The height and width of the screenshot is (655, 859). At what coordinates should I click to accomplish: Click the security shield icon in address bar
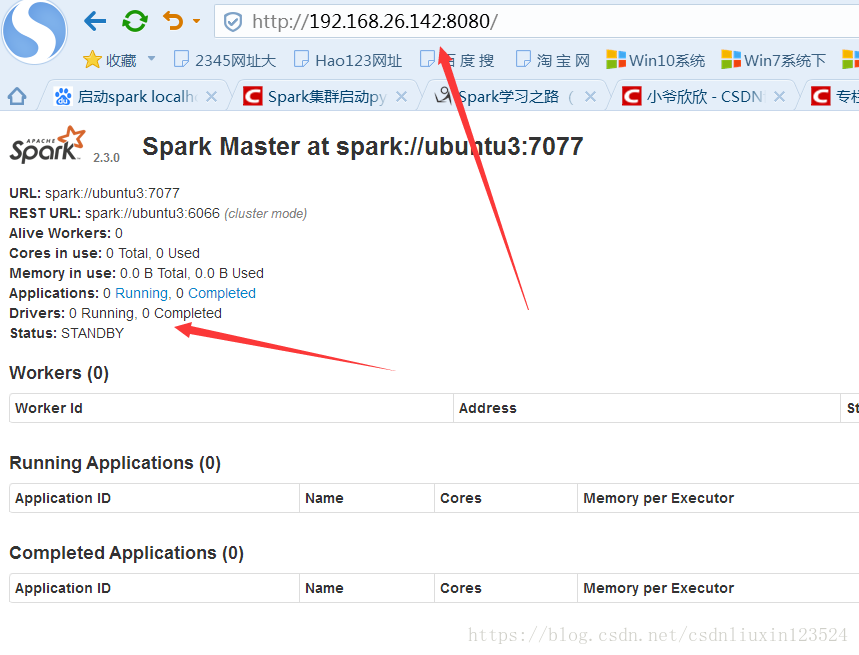click(233, 22)
